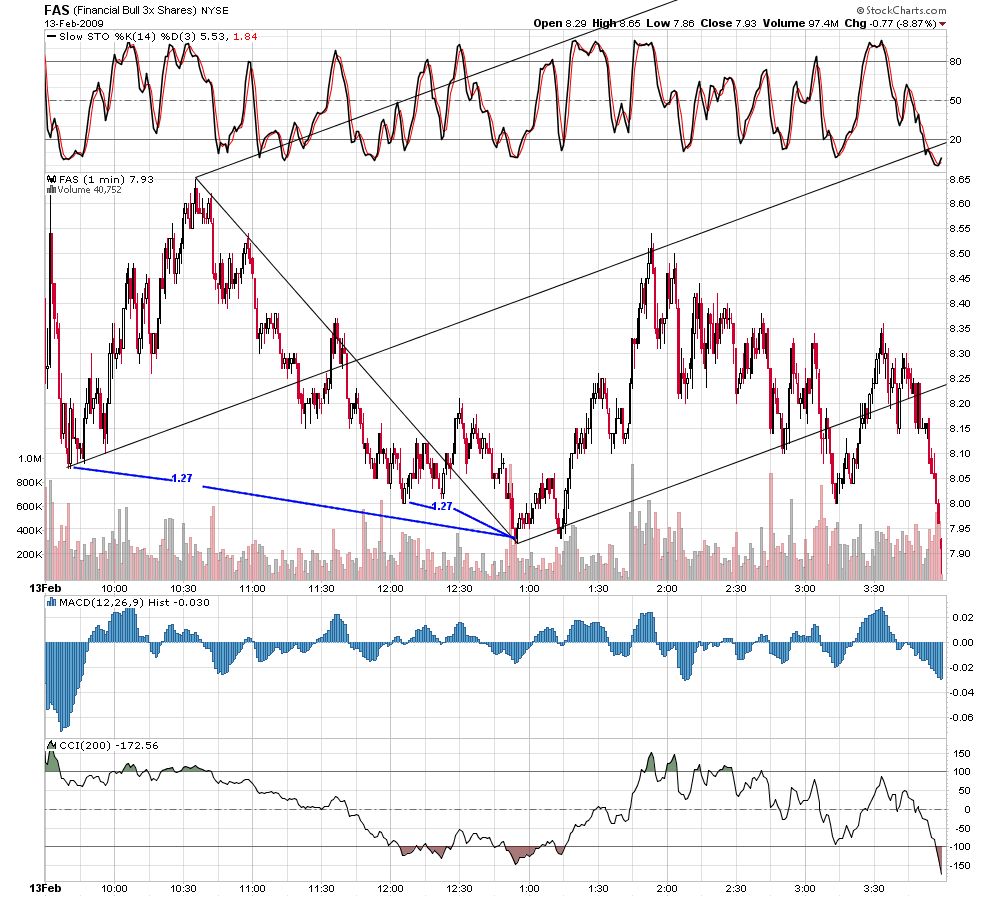The image size is (990, 897).
Task: Click the FAS ticker symbol title
Action: click(x=57, y=10)
